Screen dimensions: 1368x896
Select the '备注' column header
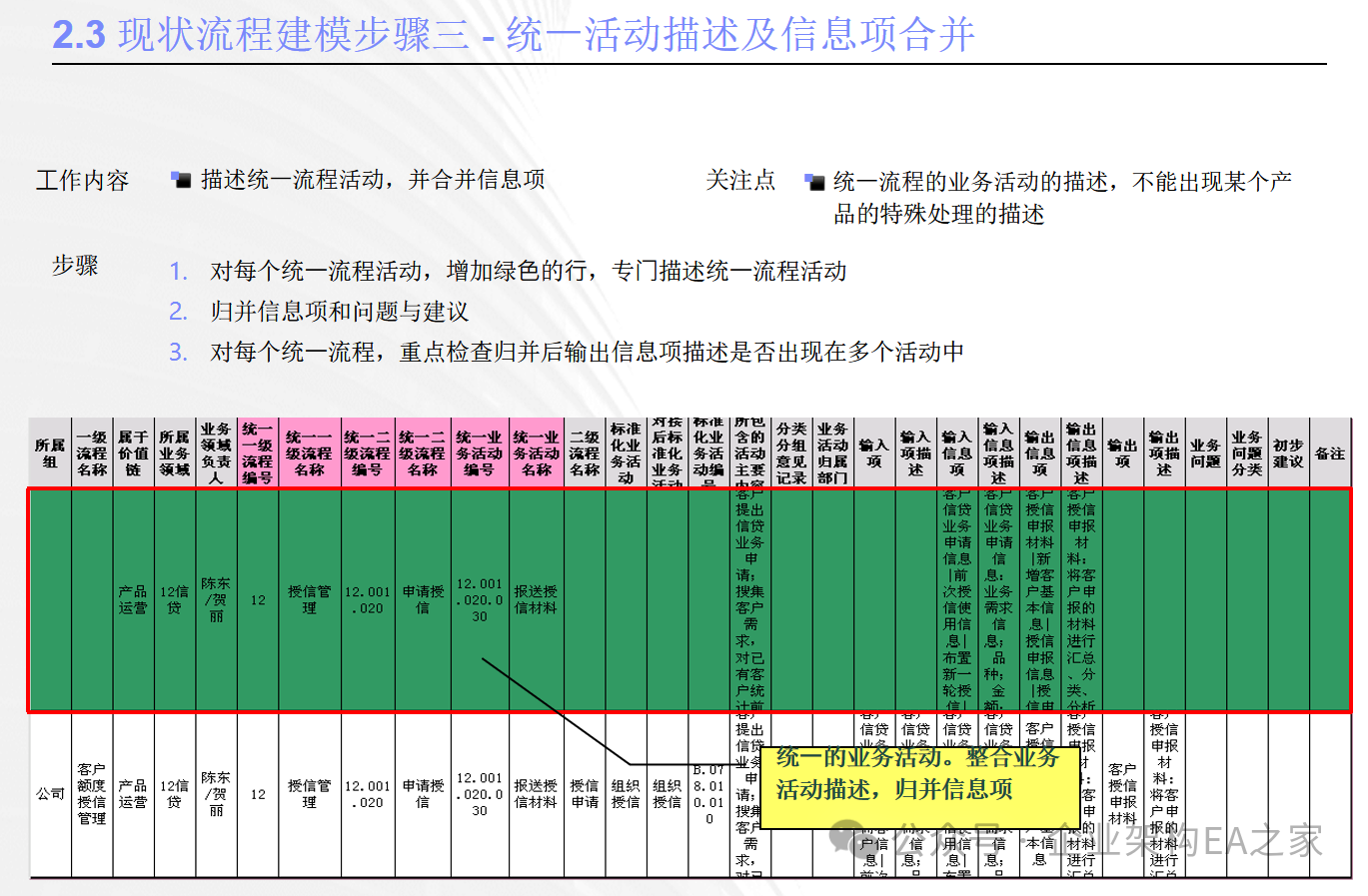(1330, 453)
